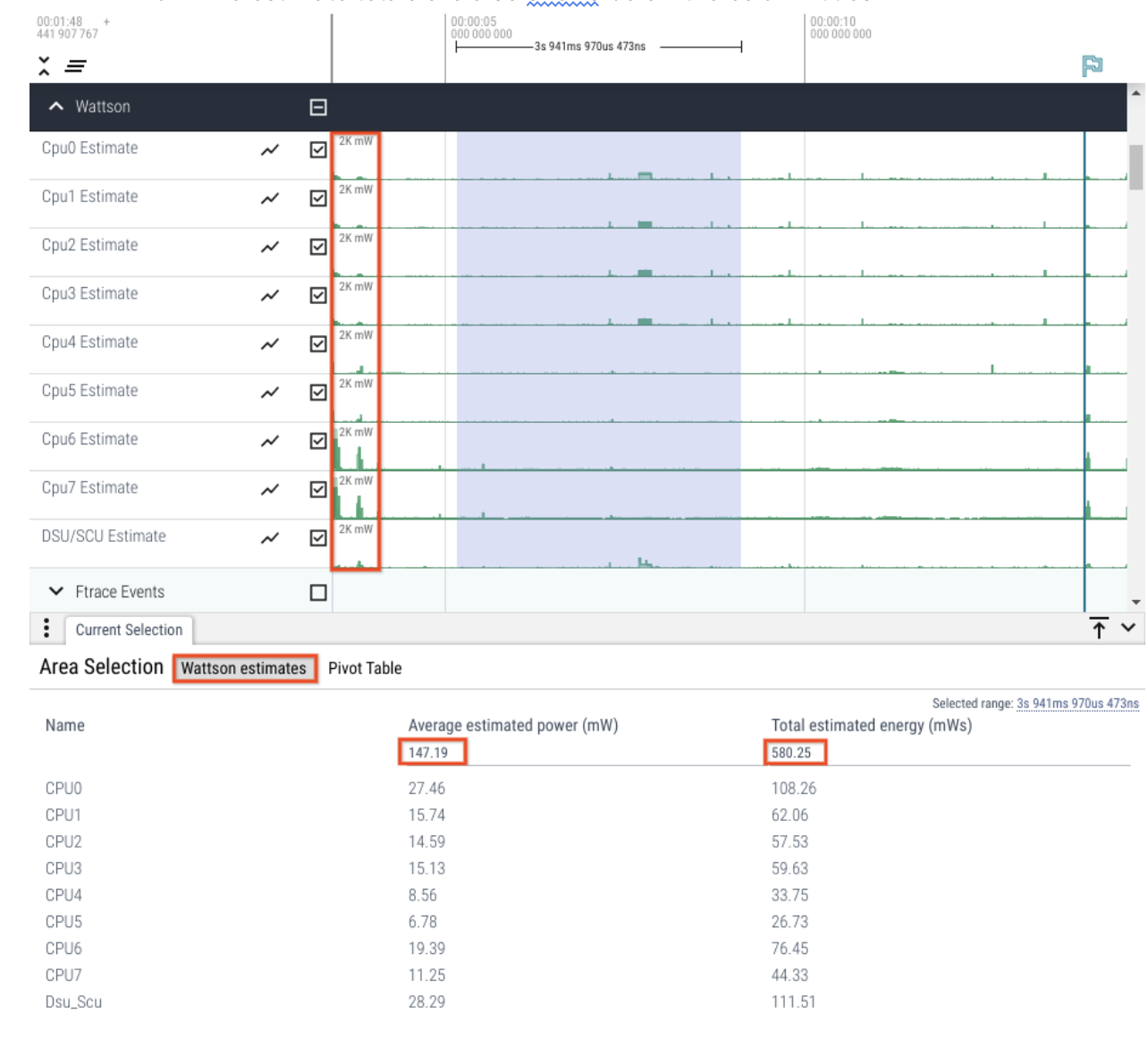Click the track filter lines icon
The width and height of the screenshot is (1148, 1039).
pos(76,66)
